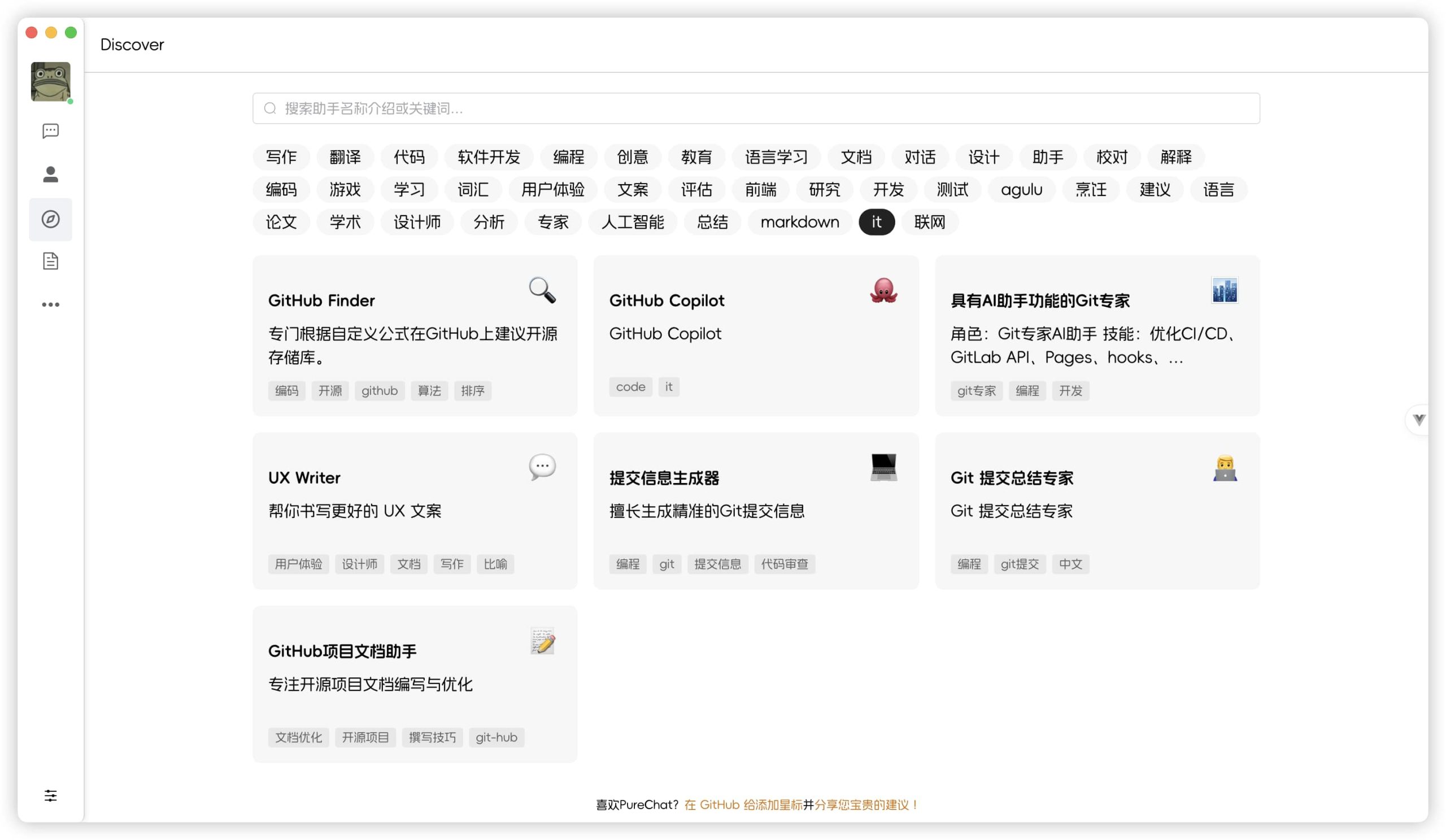
Task: Click the speech bubble icon on UX Writer
Action: pyautogui.click(x=542, y=467)
